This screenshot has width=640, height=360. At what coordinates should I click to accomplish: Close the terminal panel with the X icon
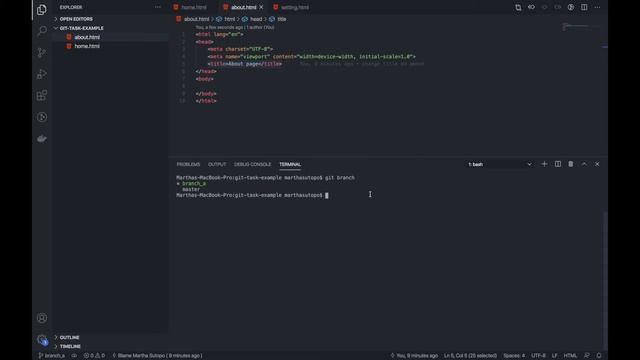[x=597, y=164]
